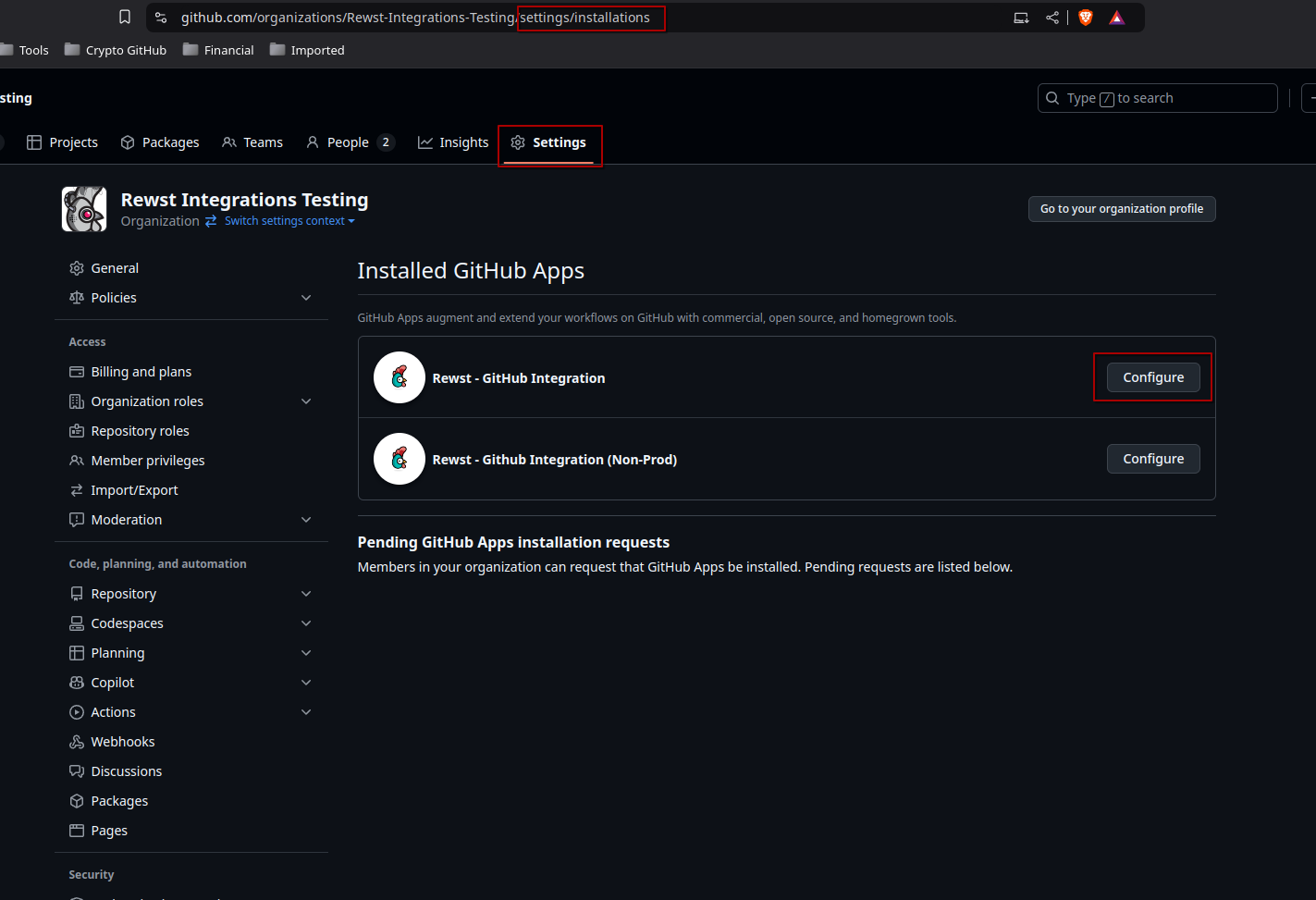Click the Brave Rewards triangle icon

coord(1117,18)
